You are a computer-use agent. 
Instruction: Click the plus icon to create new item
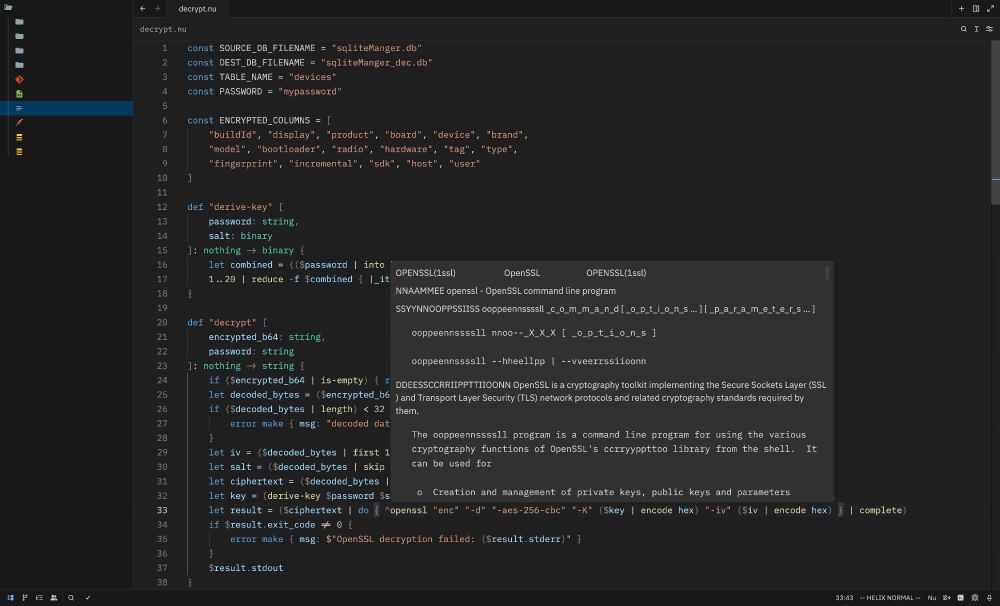pyautogui.click(x=961, y=9)
